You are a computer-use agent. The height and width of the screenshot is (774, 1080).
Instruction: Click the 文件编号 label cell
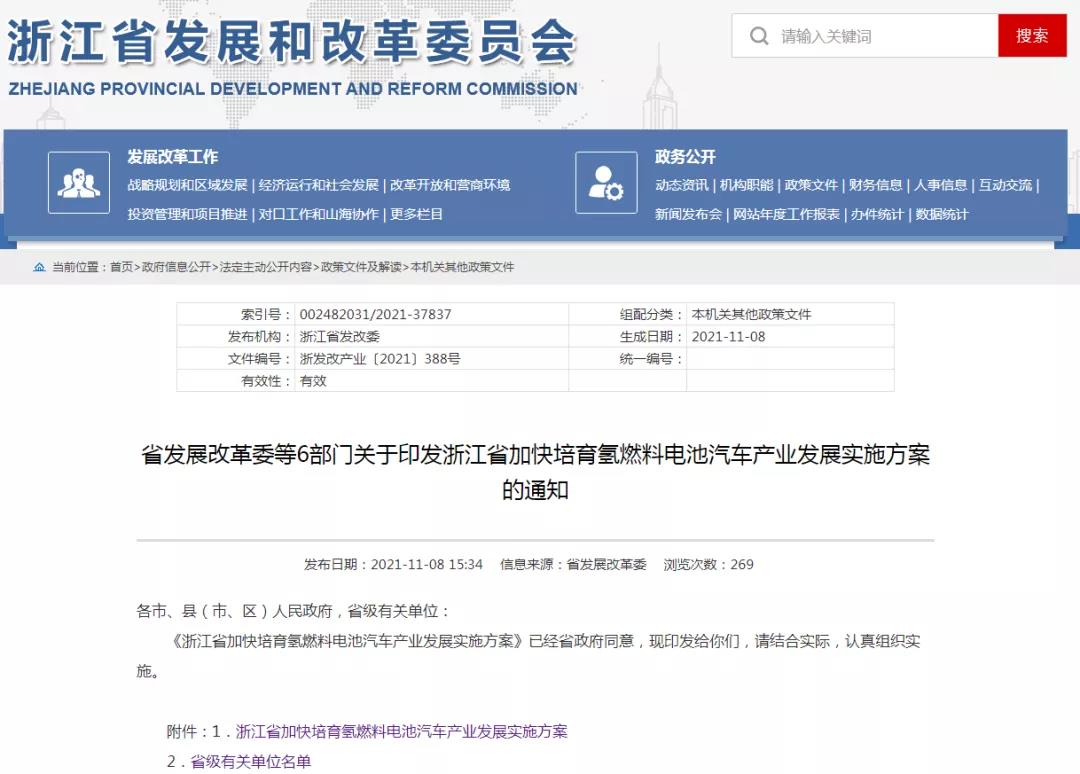click(x=236, y=359)
